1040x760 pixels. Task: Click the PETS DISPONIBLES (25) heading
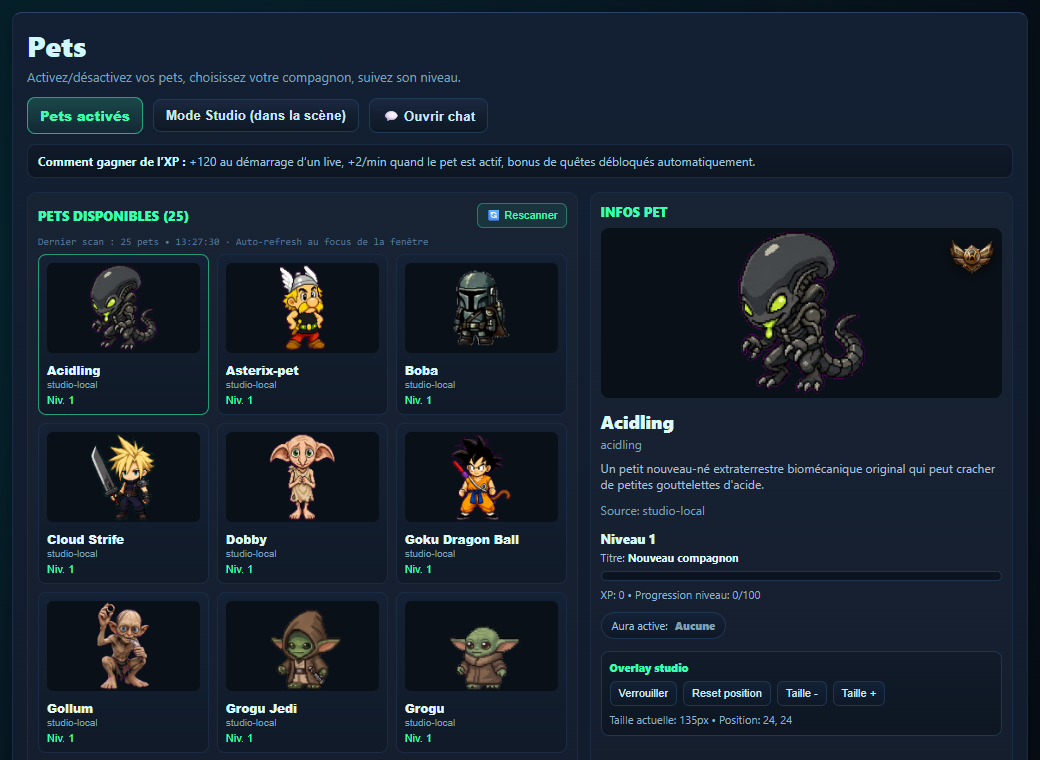pos(113,216)
